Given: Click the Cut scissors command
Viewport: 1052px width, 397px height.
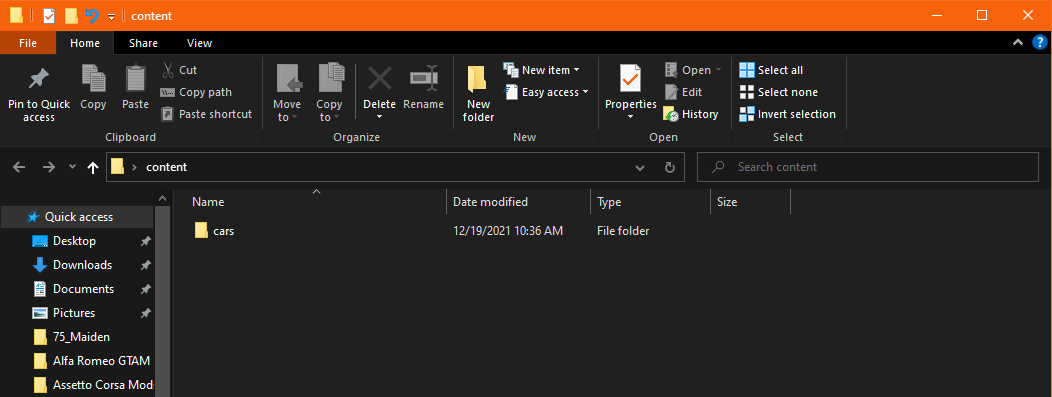Looking at the screenshot, I should pos(179,70).
